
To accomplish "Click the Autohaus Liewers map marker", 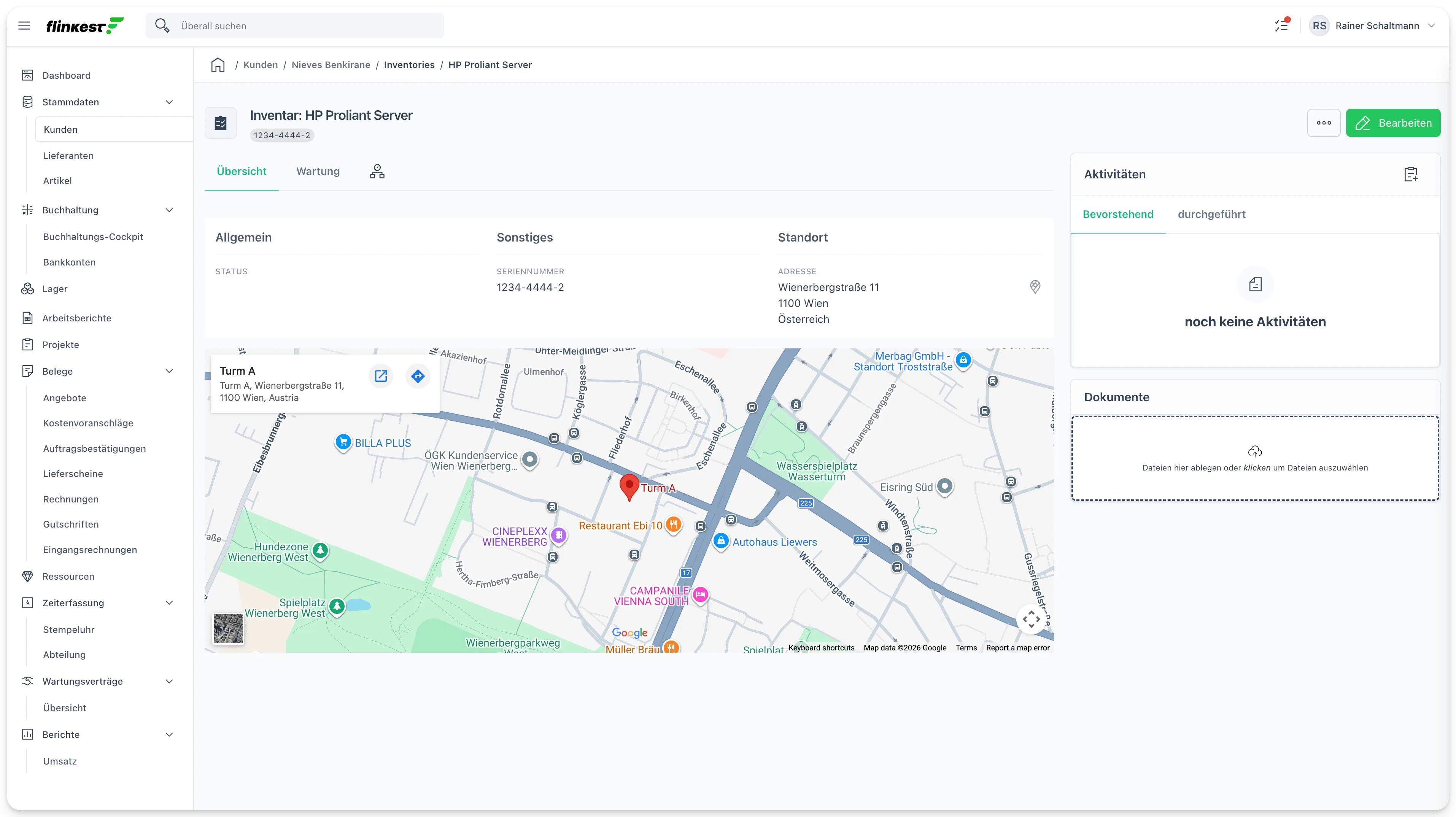I will click(x=721, y=541).
